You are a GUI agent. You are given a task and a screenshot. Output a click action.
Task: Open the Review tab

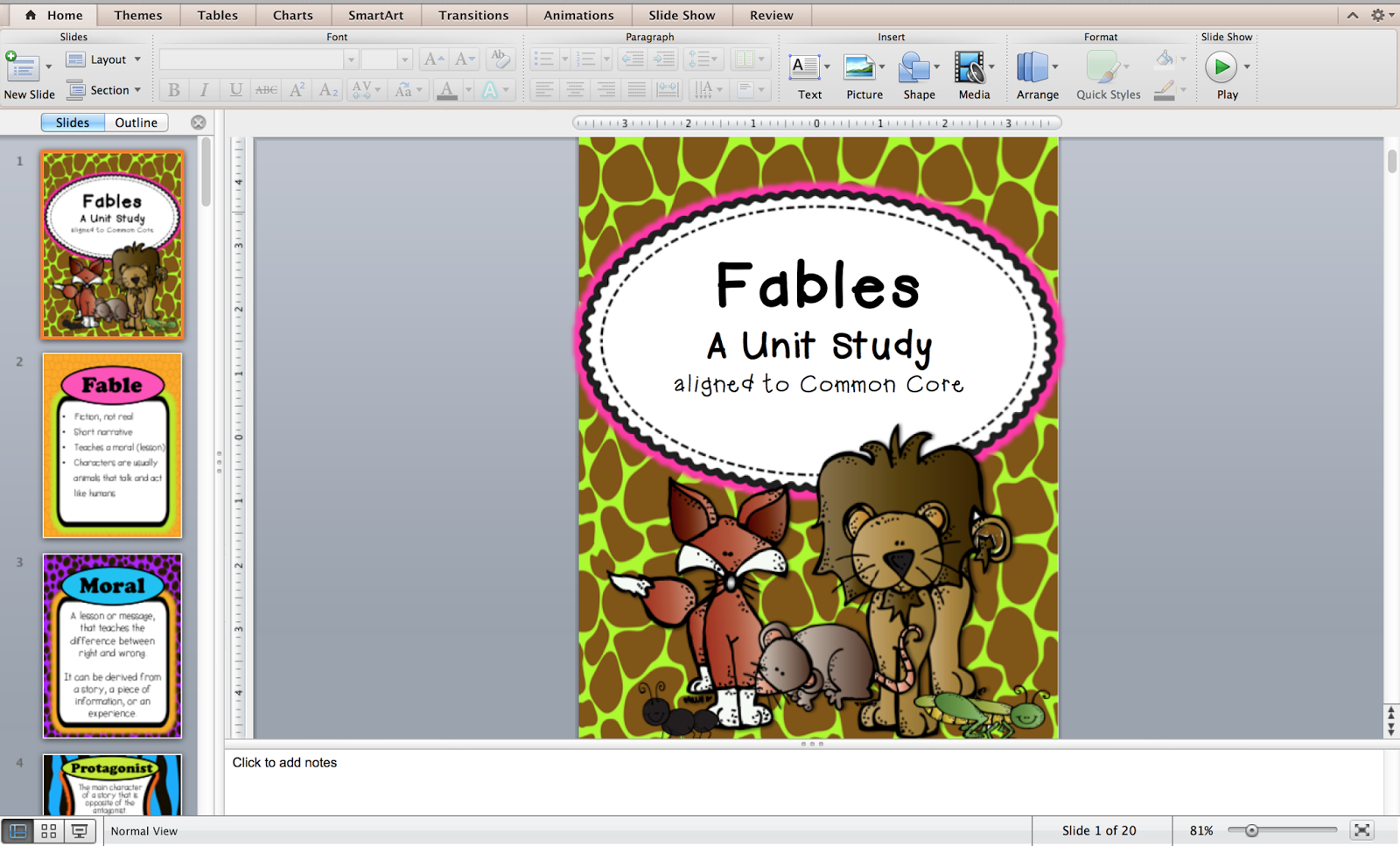click(772, 15)
